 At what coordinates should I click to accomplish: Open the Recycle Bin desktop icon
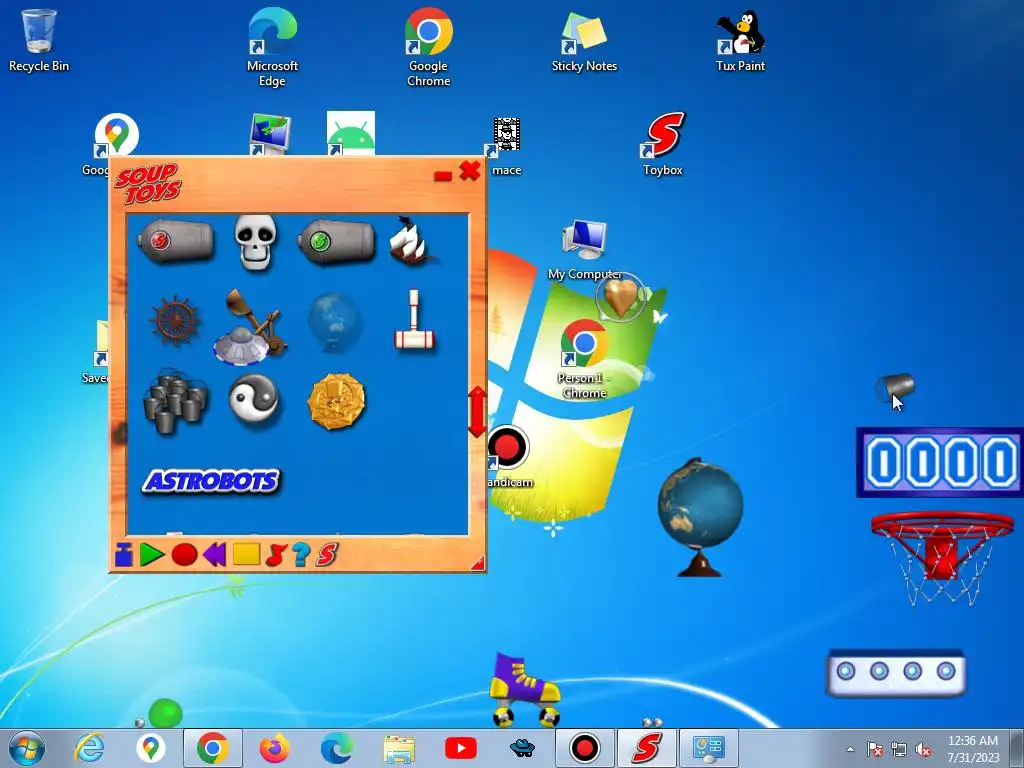[x=39, y=40]
